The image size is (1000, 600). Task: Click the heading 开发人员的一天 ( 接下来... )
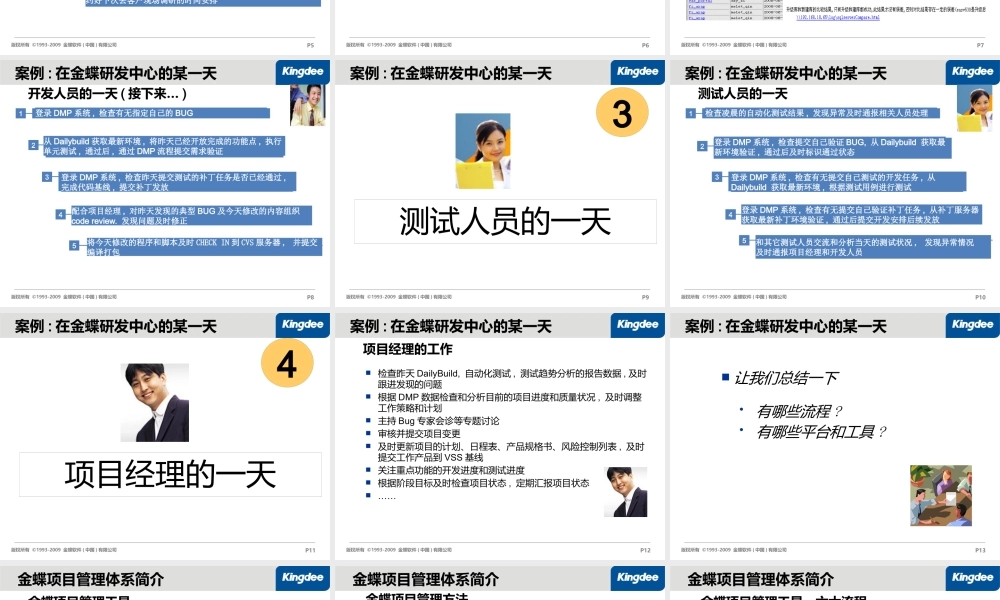[x=107, y=94]
